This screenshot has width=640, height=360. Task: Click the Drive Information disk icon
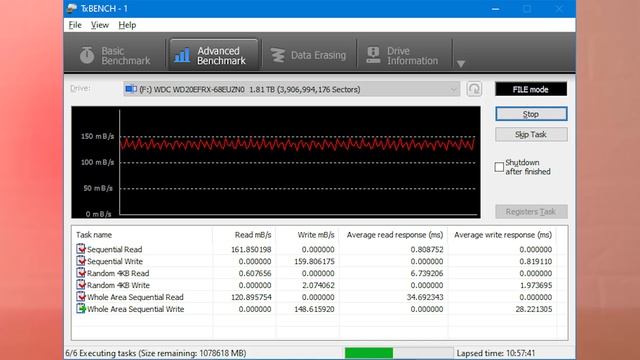pyautogui.click(x=373, y=55)
